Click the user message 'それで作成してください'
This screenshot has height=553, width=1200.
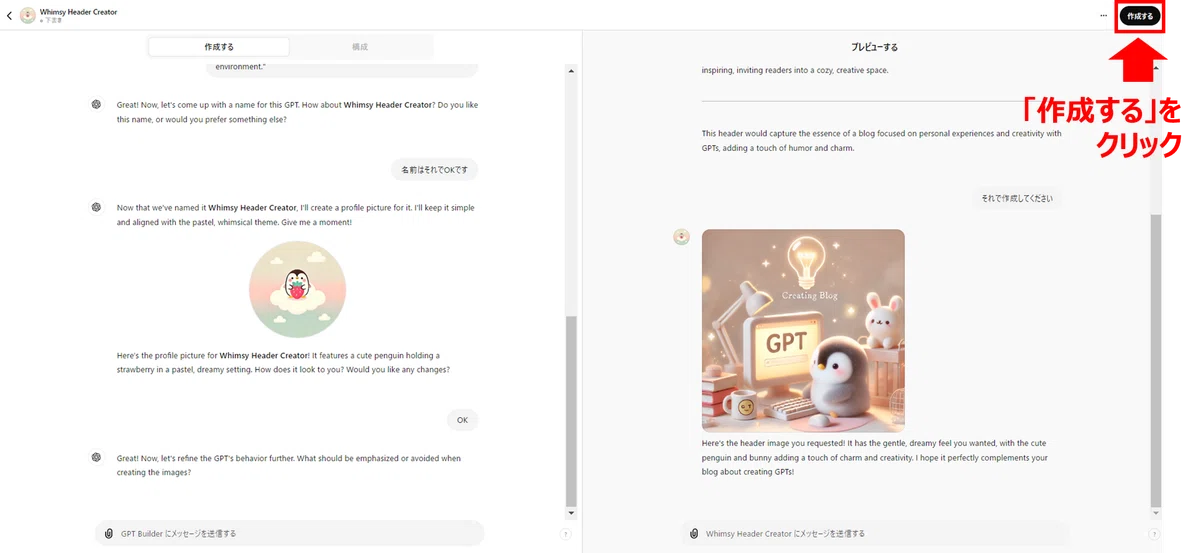click(1017, 198)
